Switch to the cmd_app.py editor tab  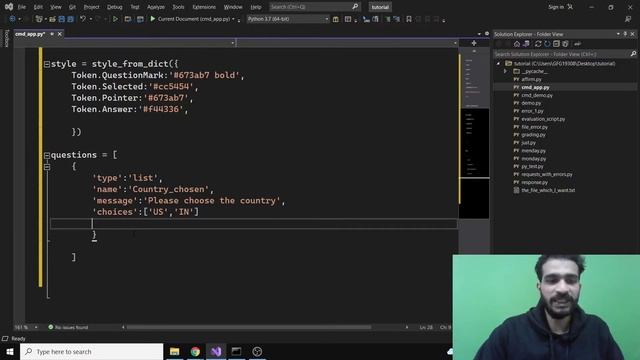[30, 34]
